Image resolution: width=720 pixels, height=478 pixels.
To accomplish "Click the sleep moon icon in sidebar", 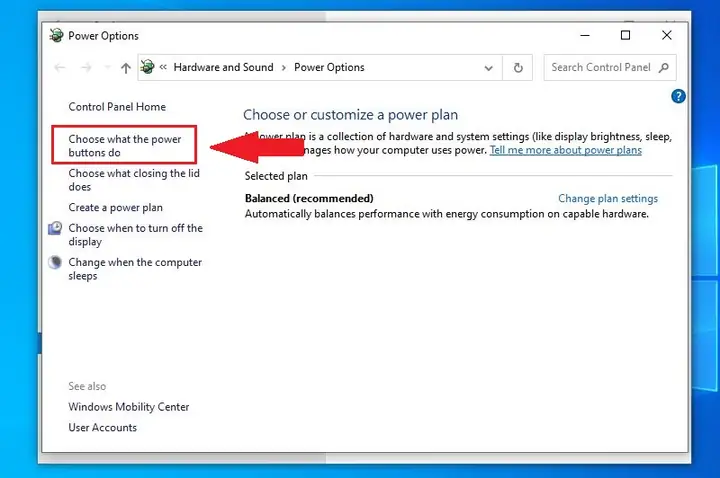I will click(55, 262).
